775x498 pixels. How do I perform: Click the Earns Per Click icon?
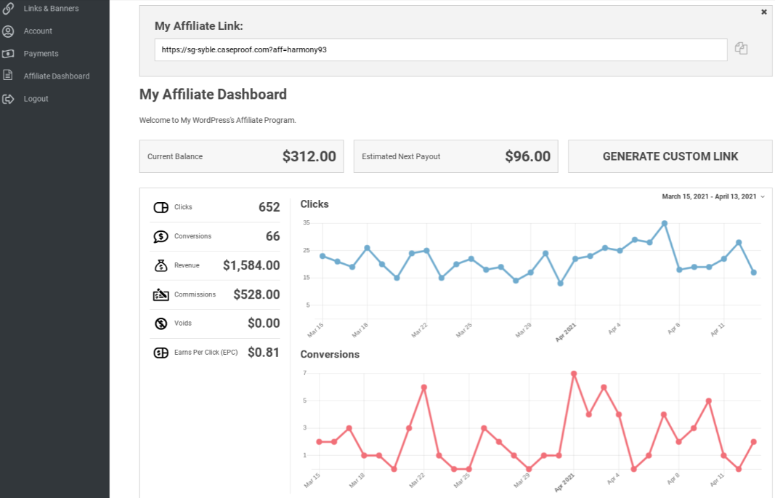161,353
